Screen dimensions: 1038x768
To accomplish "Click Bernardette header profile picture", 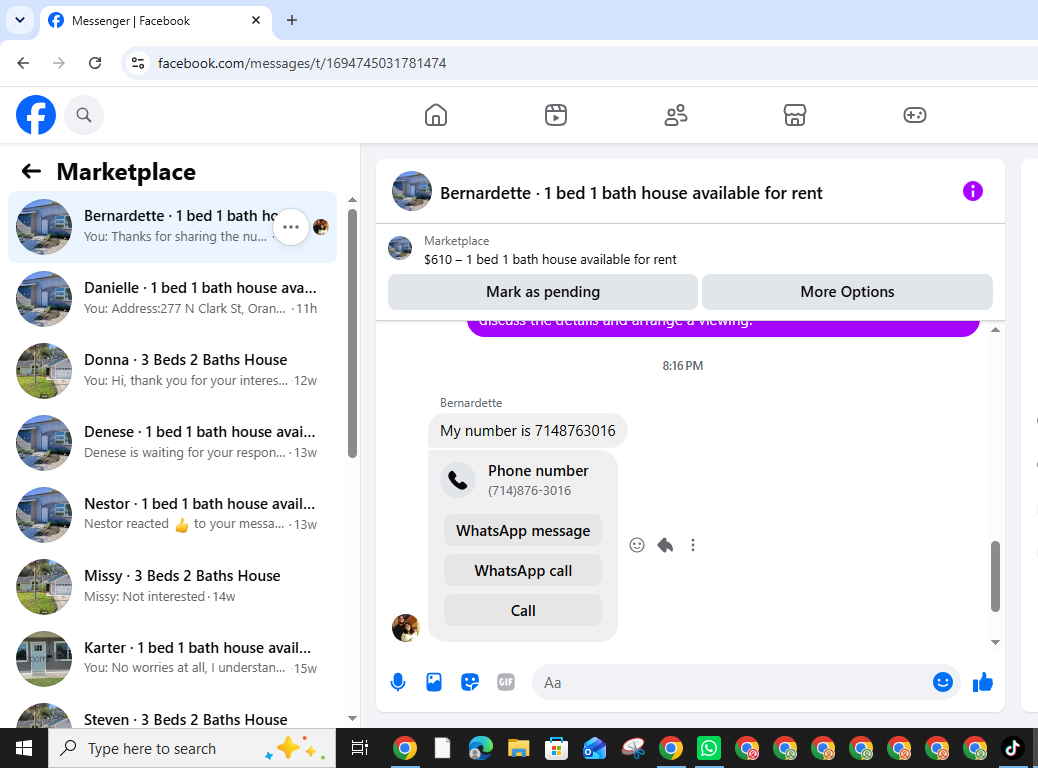I will (412, 191).
